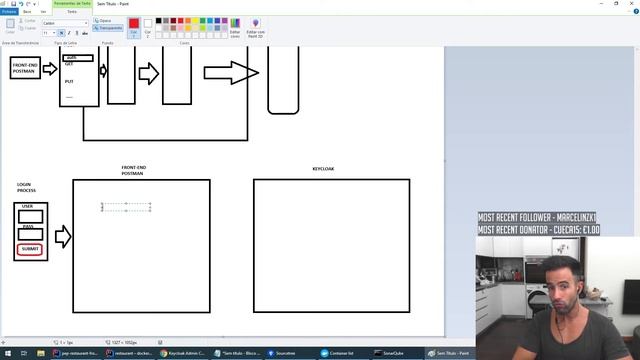Screen dimensions: 640x360
Task: Save the drawing with the quick access Save icon
Action: coord(13,4)
